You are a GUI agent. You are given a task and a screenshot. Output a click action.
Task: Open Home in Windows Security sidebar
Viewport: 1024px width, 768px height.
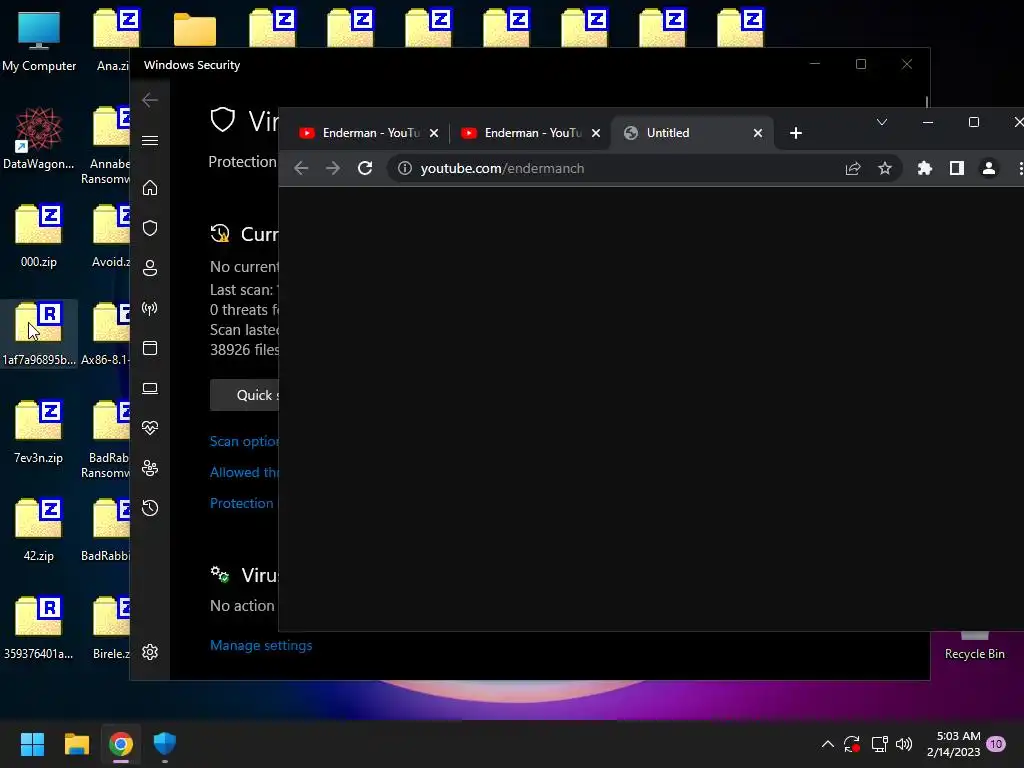[x=150, y=188]
